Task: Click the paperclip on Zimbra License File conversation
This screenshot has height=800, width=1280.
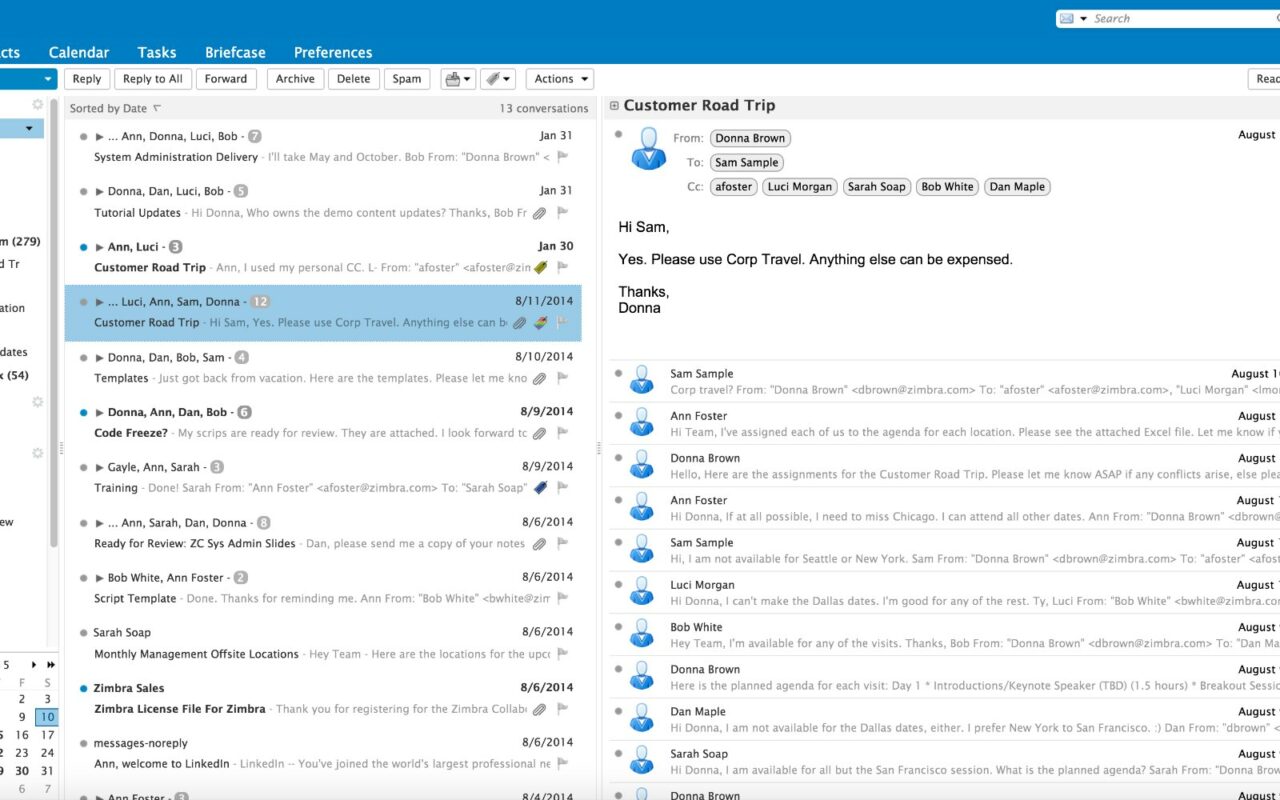Action: (540, 709)
